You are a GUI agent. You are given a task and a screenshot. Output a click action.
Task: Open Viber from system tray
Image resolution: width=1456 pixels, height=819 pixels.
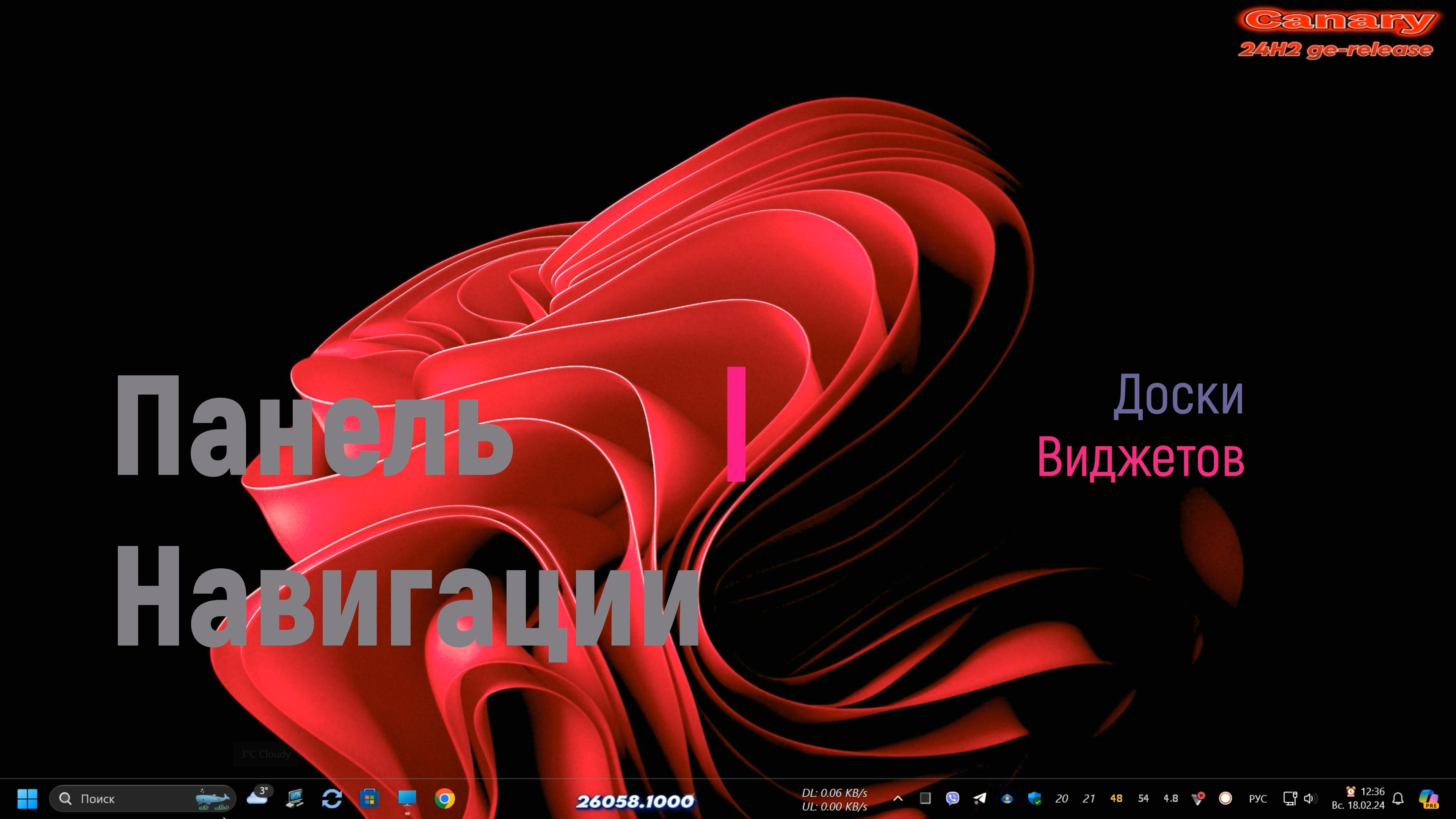click(x=952, y=798)
